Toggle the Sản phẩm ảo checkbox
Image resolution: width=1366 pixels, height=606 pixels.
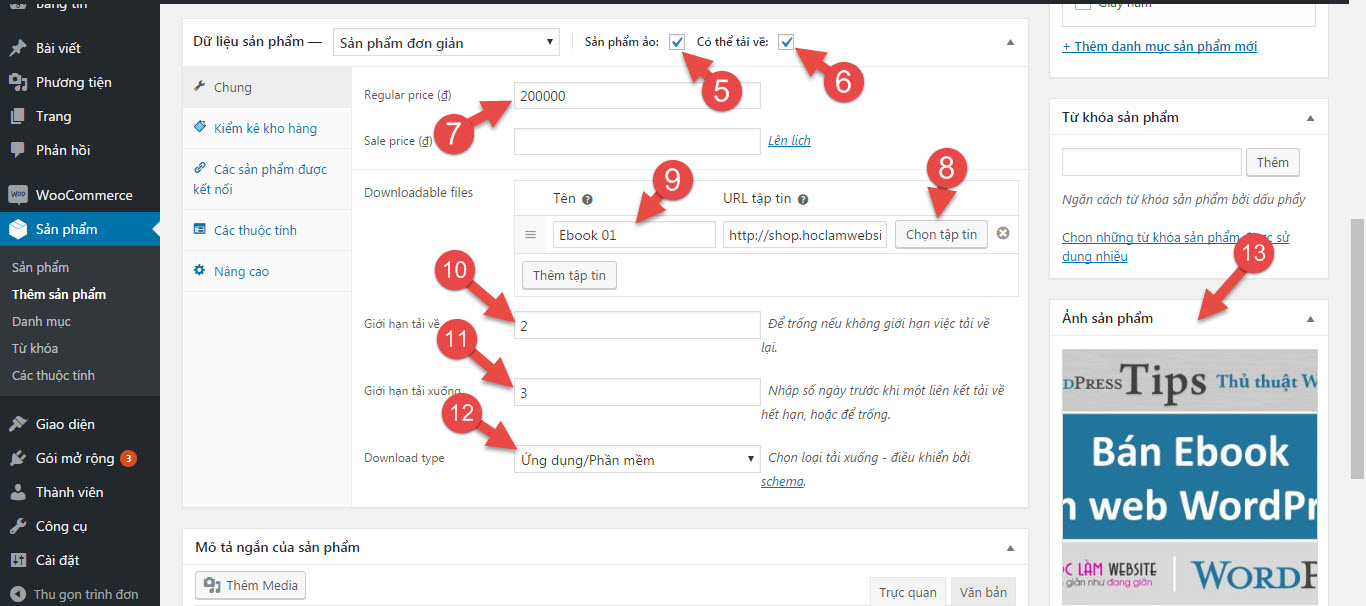pos(677,42)
